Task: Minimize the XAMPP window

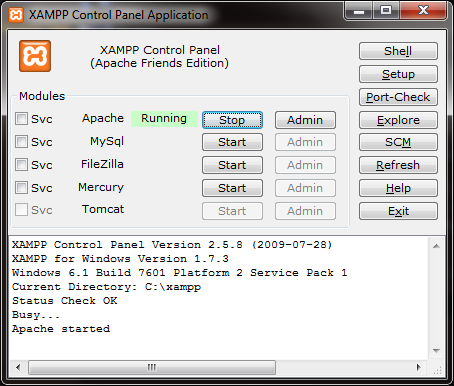Action: coord(359,11)
